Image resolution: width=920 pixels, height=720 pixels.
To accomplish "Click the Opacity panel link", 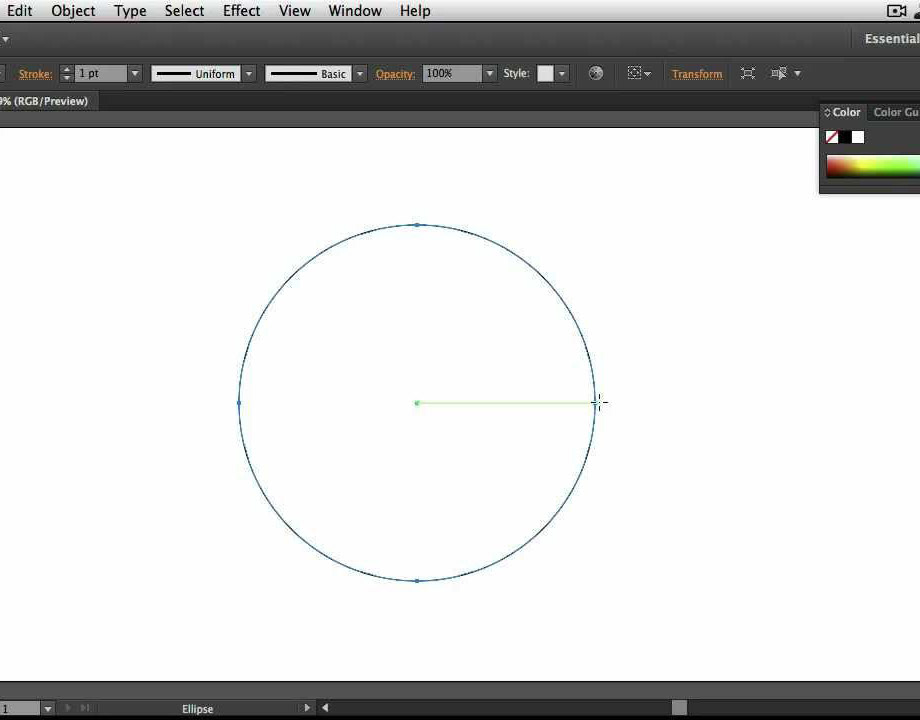I will [x=395, y=74].
